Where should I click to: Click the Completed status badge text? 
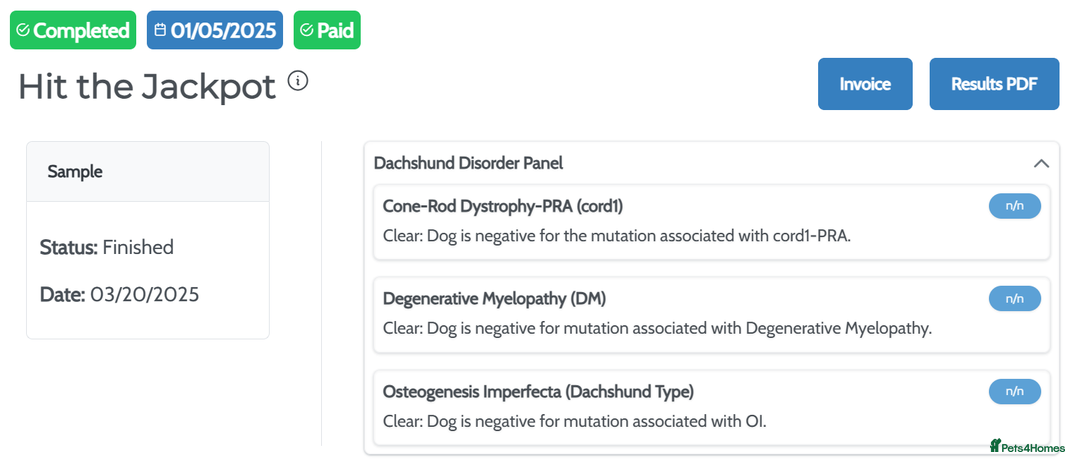coord(81,31)
